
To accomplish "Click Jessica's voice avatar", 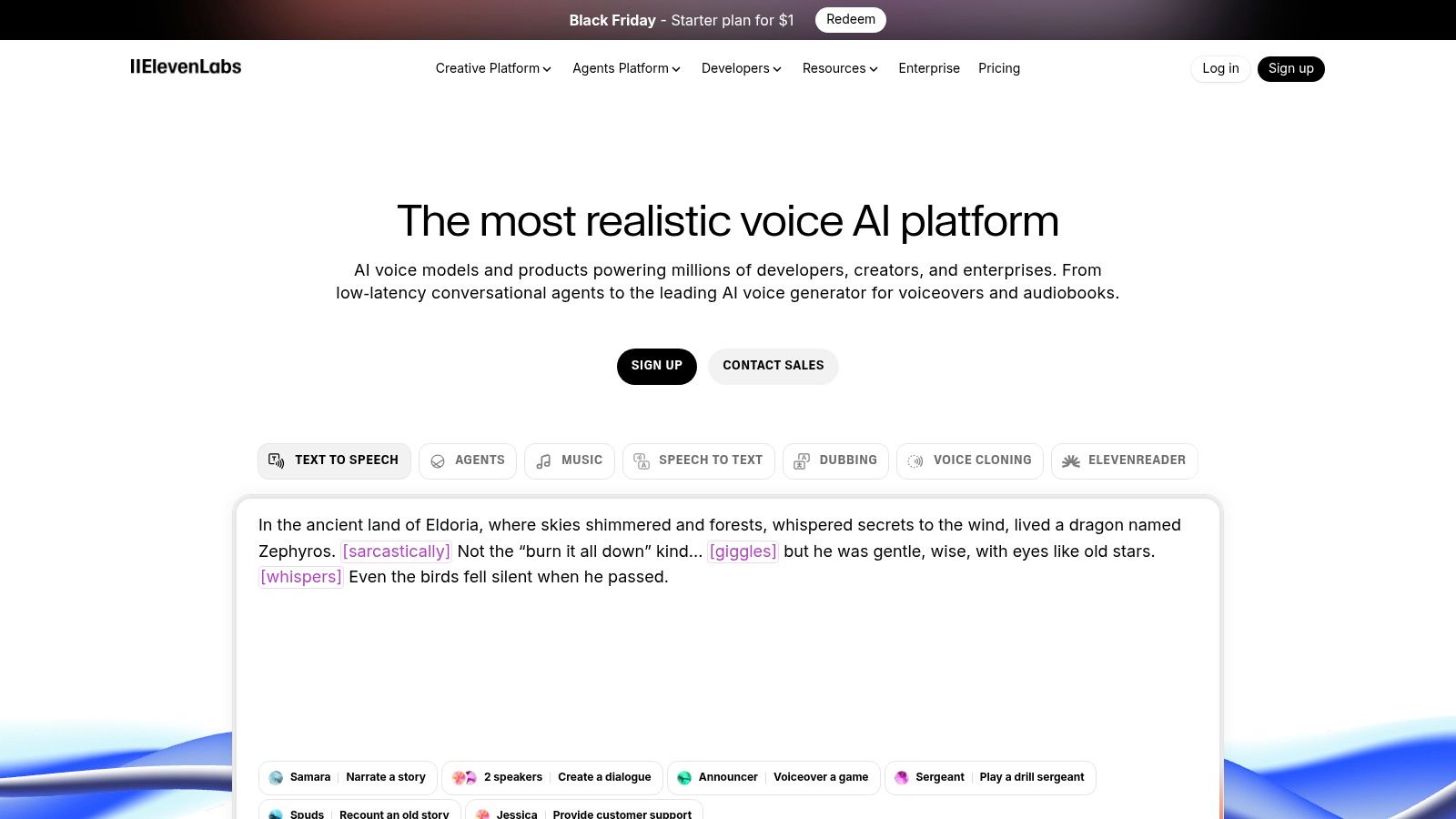I will point(482,813).
